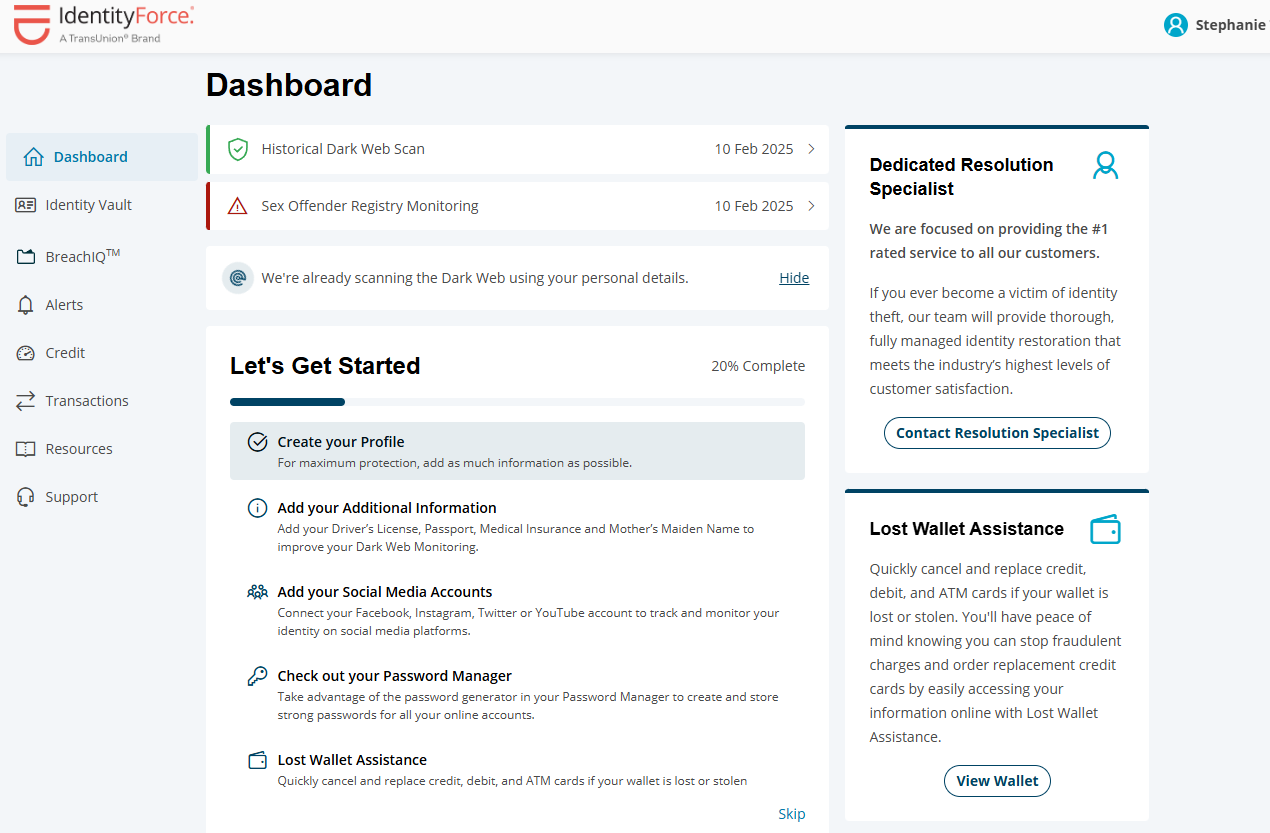Viewport: 1270px width, 833px height.
Task: Click the Stephanie username text
Action: click(1230, 25)
